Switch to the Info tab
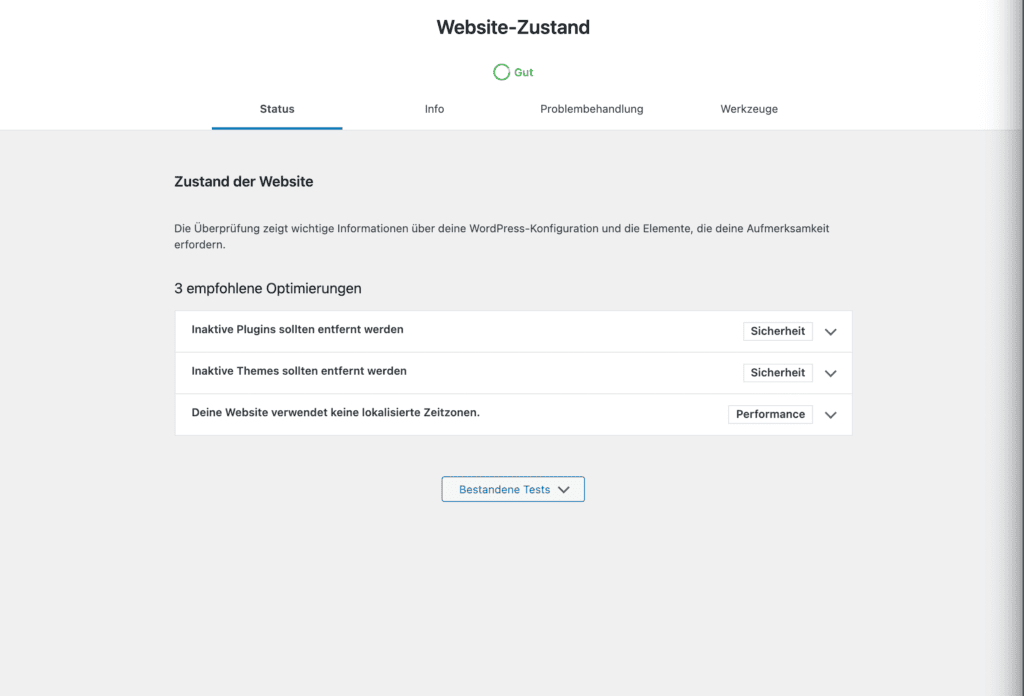 (434, 109)
